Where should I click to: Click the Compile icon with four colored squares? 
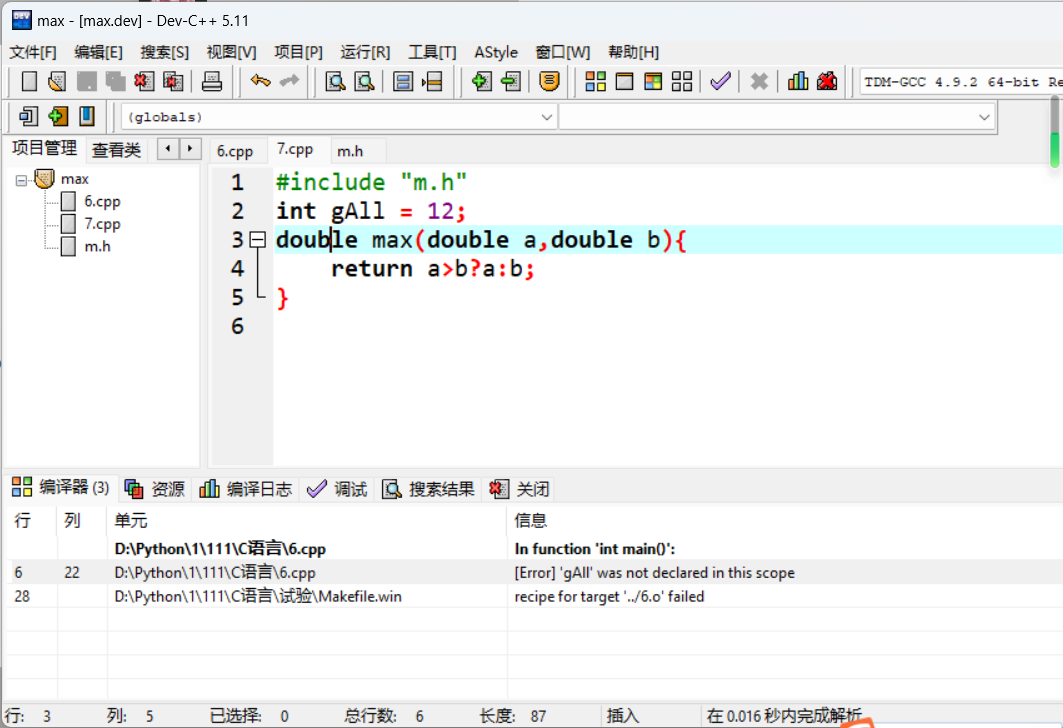[596, 82]
